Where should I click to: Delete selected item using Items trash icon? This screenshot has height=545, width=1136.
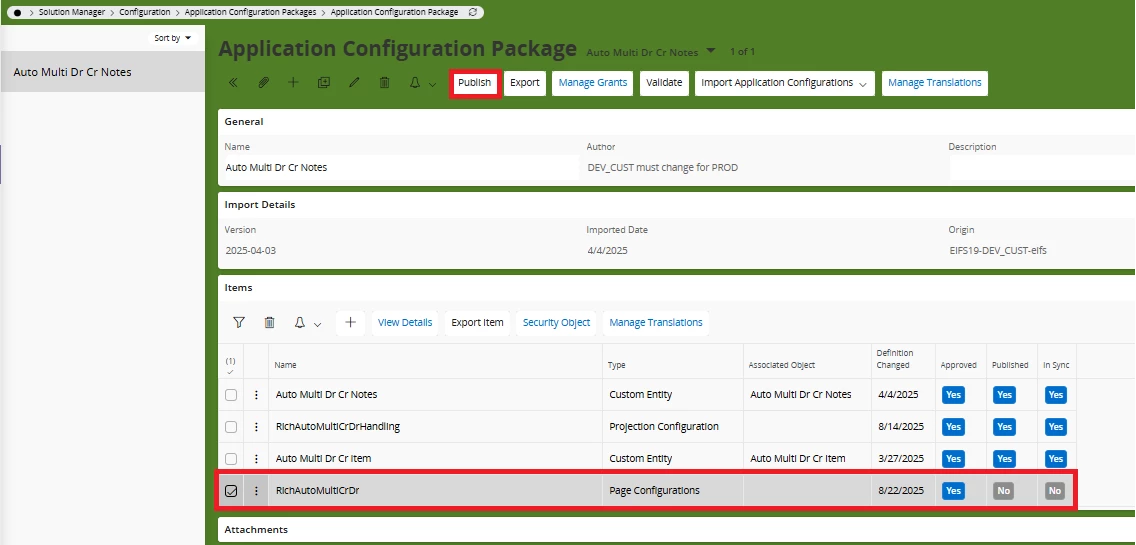coord(270,323)
